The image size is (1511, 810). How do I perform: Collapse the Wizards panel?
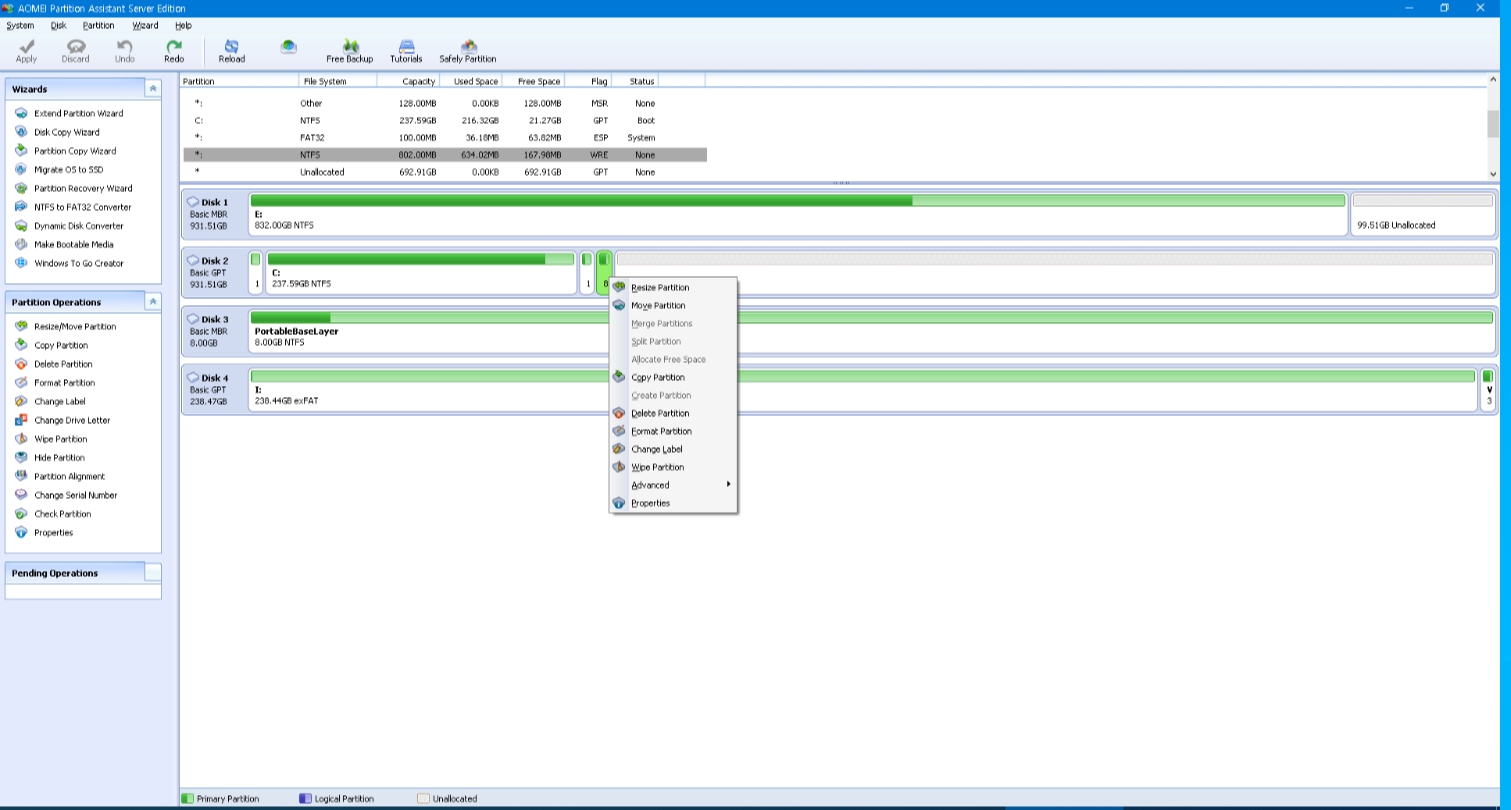coord(152,89)
